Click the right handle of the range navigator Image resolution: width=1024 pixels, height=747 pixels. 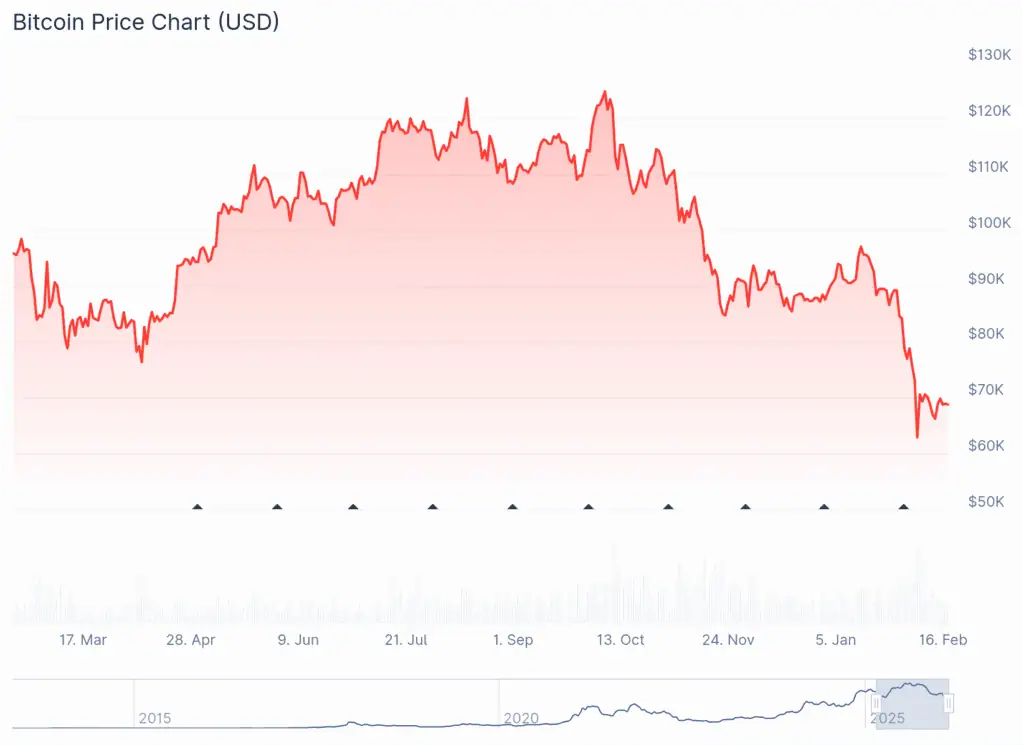pyautogui.click(x=948, y=704)
